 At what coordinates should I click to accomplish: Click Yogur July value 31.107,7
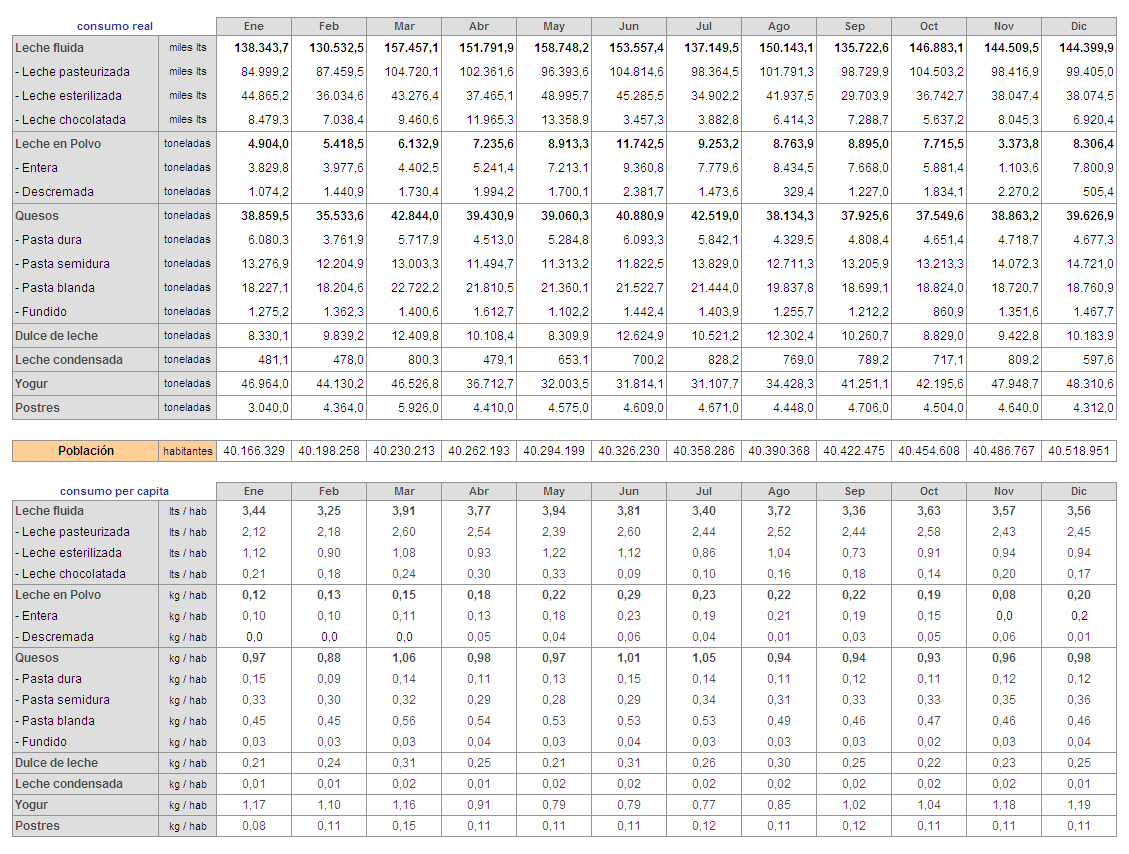[x=715, y=384]
